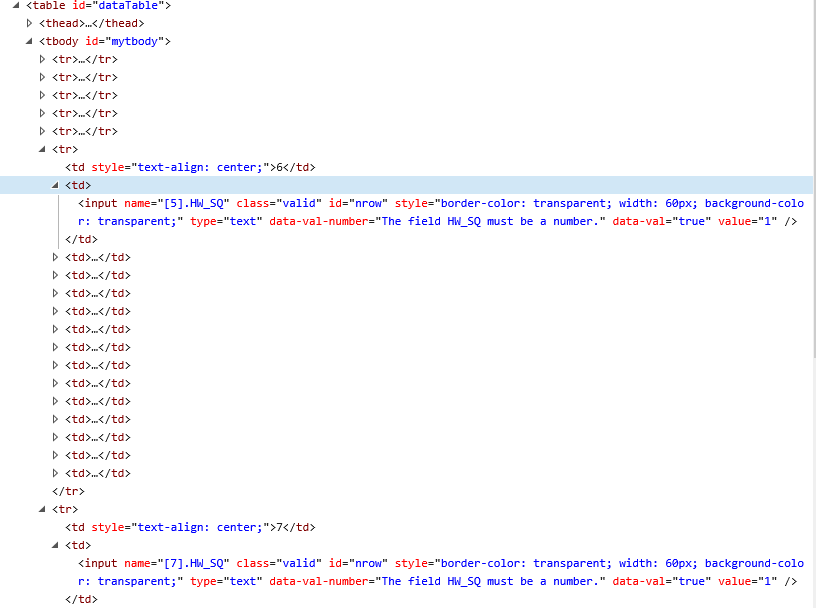Expand first collapsed td below [5].HW_SQ cell
This screenshot has width=816, height=608.
pyautogui.click(x=55, y=257)
